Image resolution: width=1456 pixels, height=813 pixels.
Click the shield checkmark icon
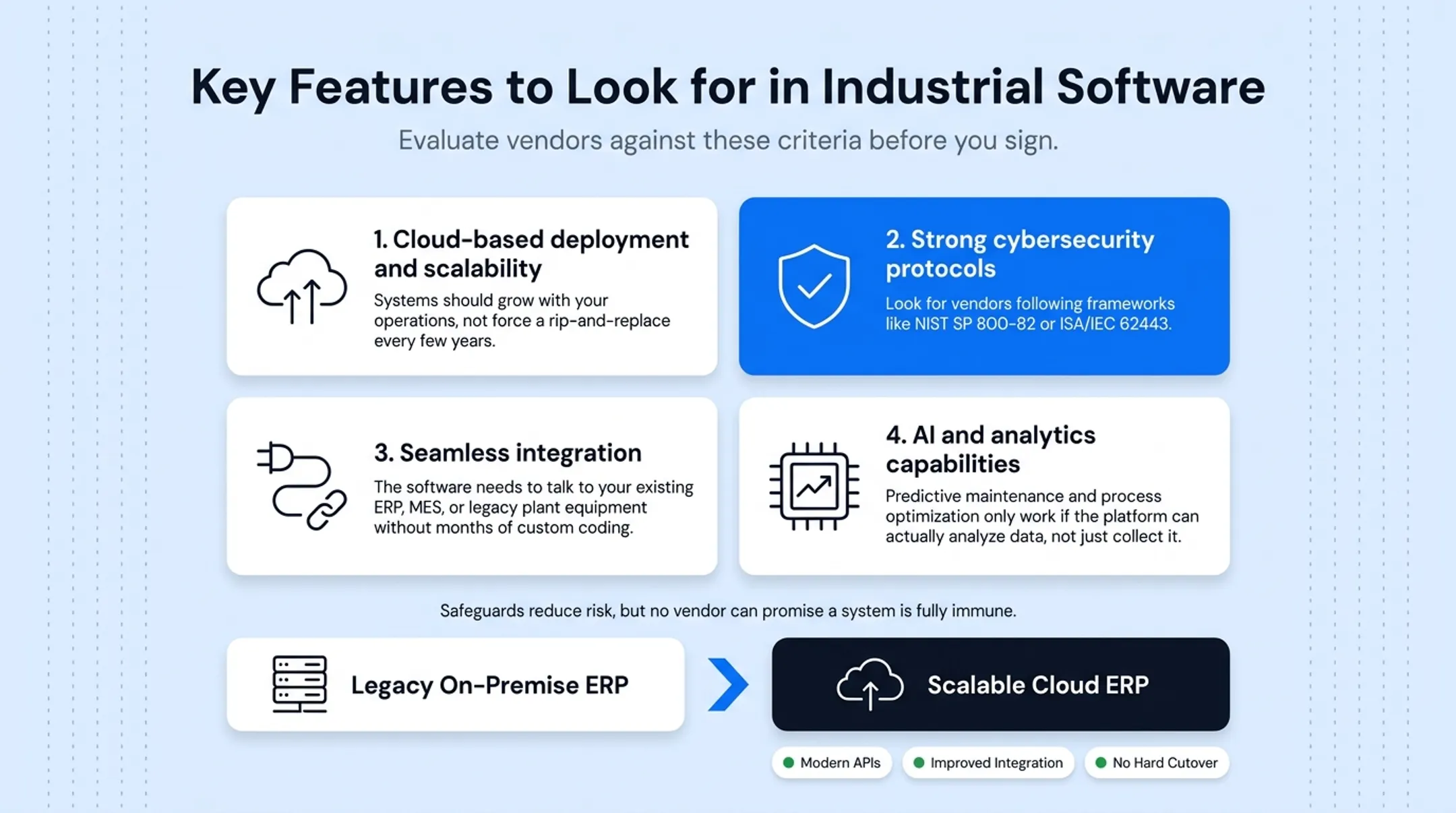pos(814,287)
